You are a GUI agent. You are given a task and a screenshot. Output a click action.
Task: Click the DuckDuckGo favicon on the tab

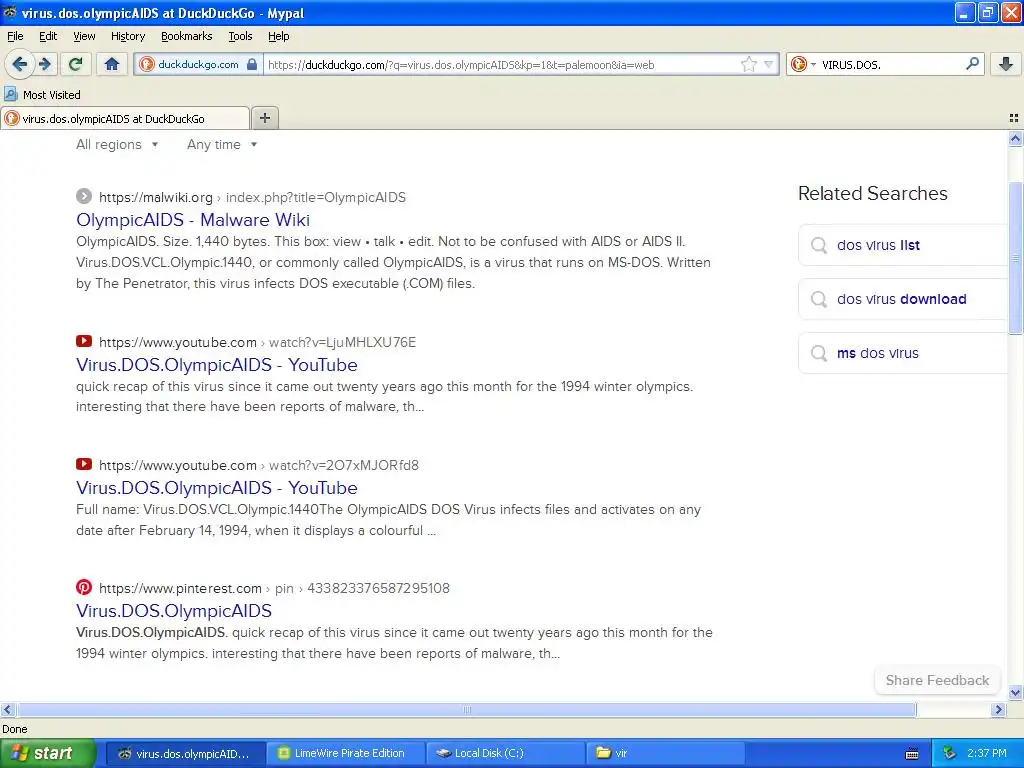coord(12,118)
